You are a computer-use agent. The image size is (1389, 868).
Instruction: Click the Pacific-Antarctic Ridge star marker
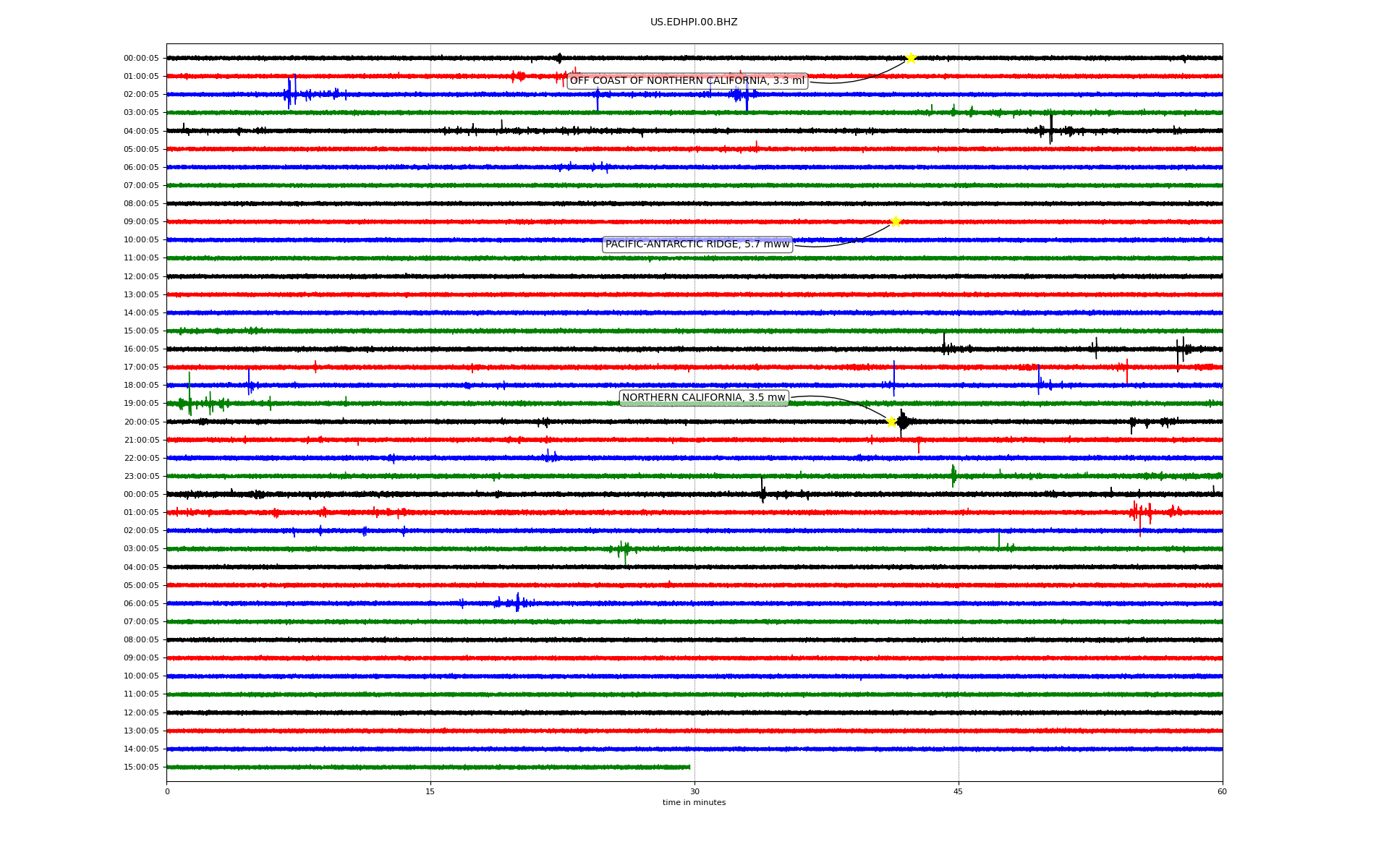coord(896,221)
